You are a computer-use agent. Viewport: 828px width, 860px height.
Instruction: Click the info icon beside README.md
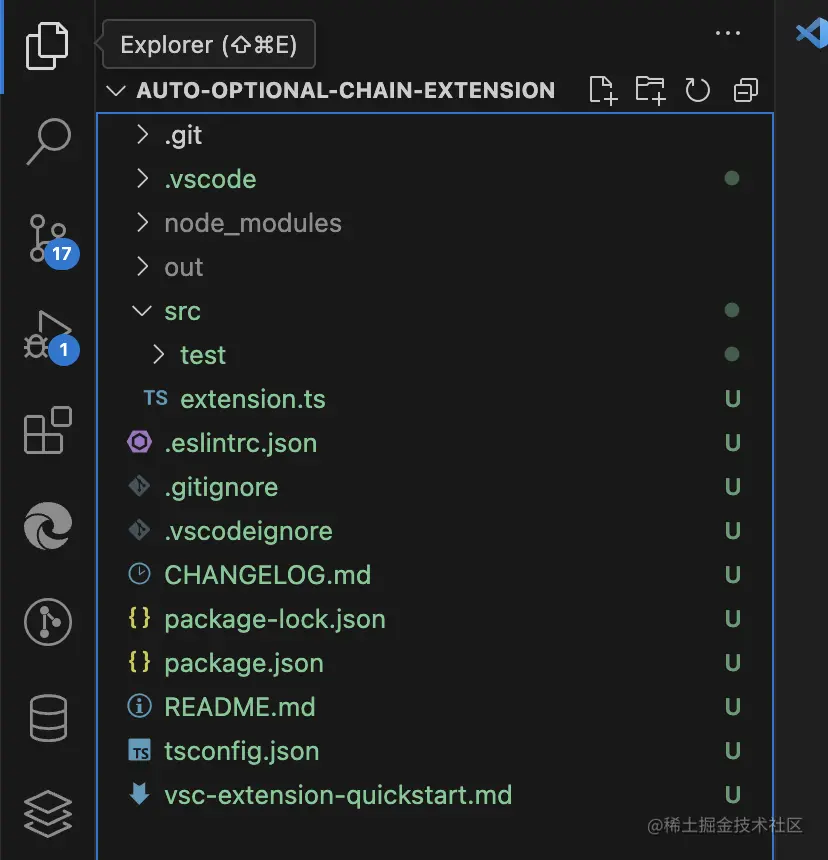pos(139,706)
